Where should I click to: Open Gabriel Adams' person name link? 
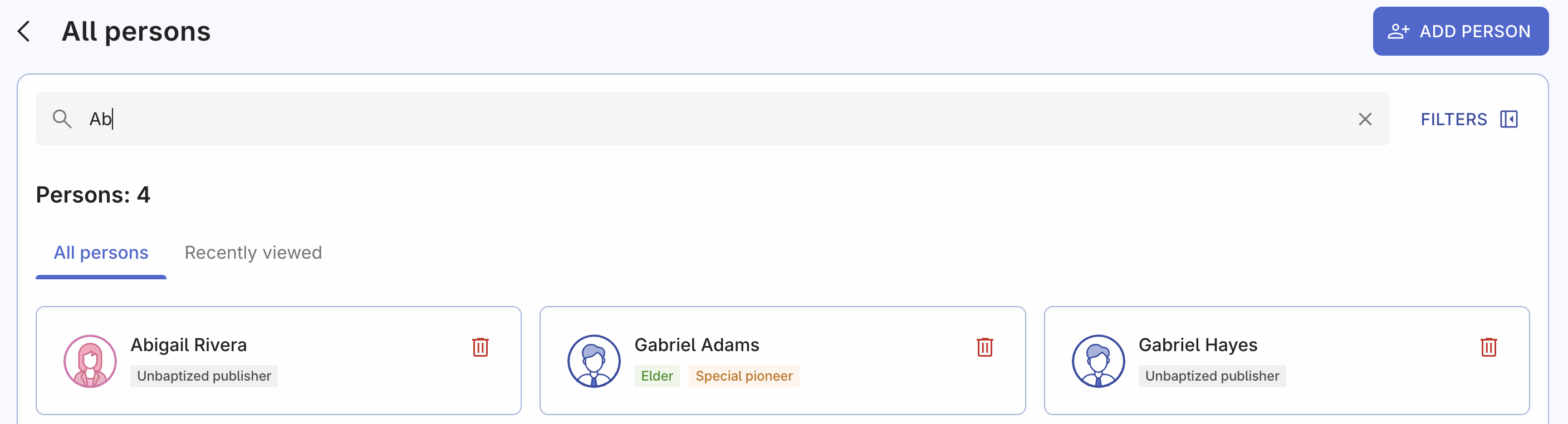tap(697, 345)
